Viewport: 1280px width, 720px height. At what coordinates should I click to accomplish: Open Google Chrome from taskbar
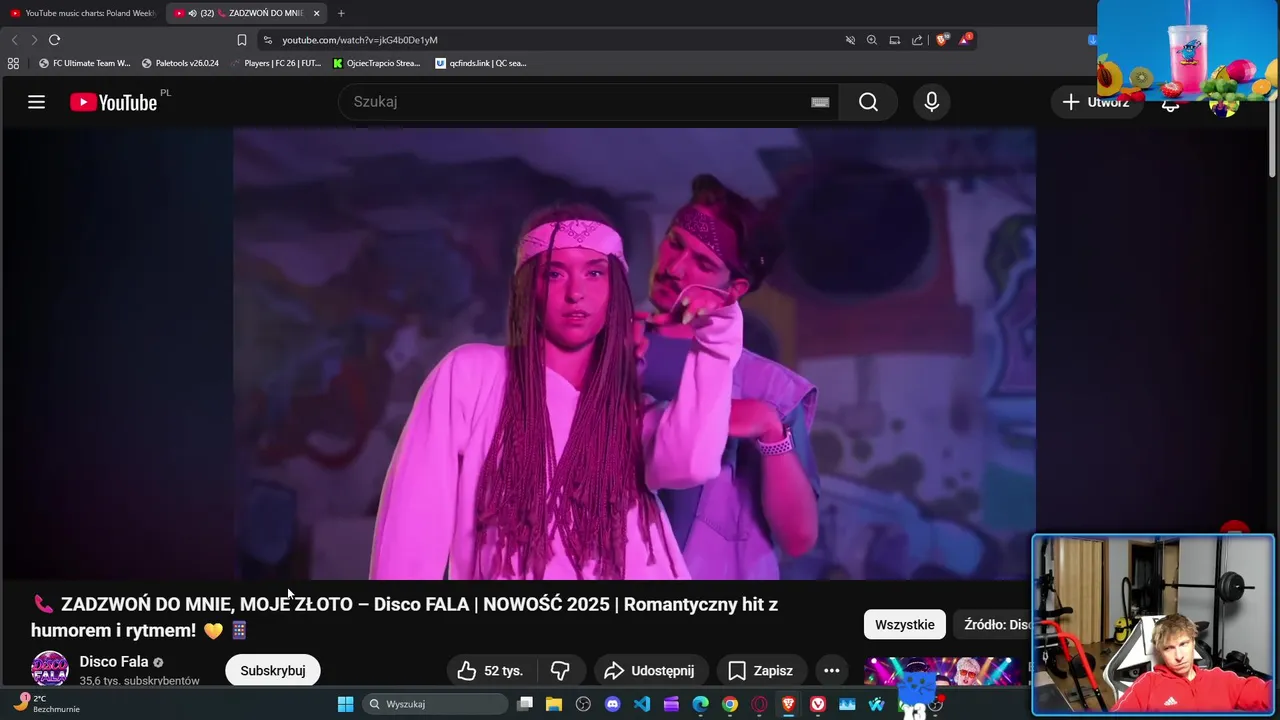(x=730, y=704)
